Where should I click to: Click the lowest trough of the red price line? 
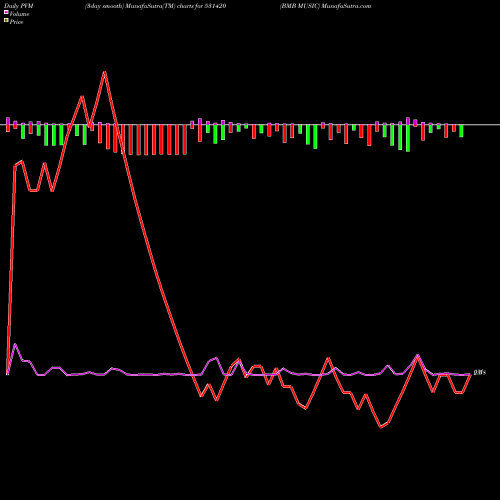381,427
